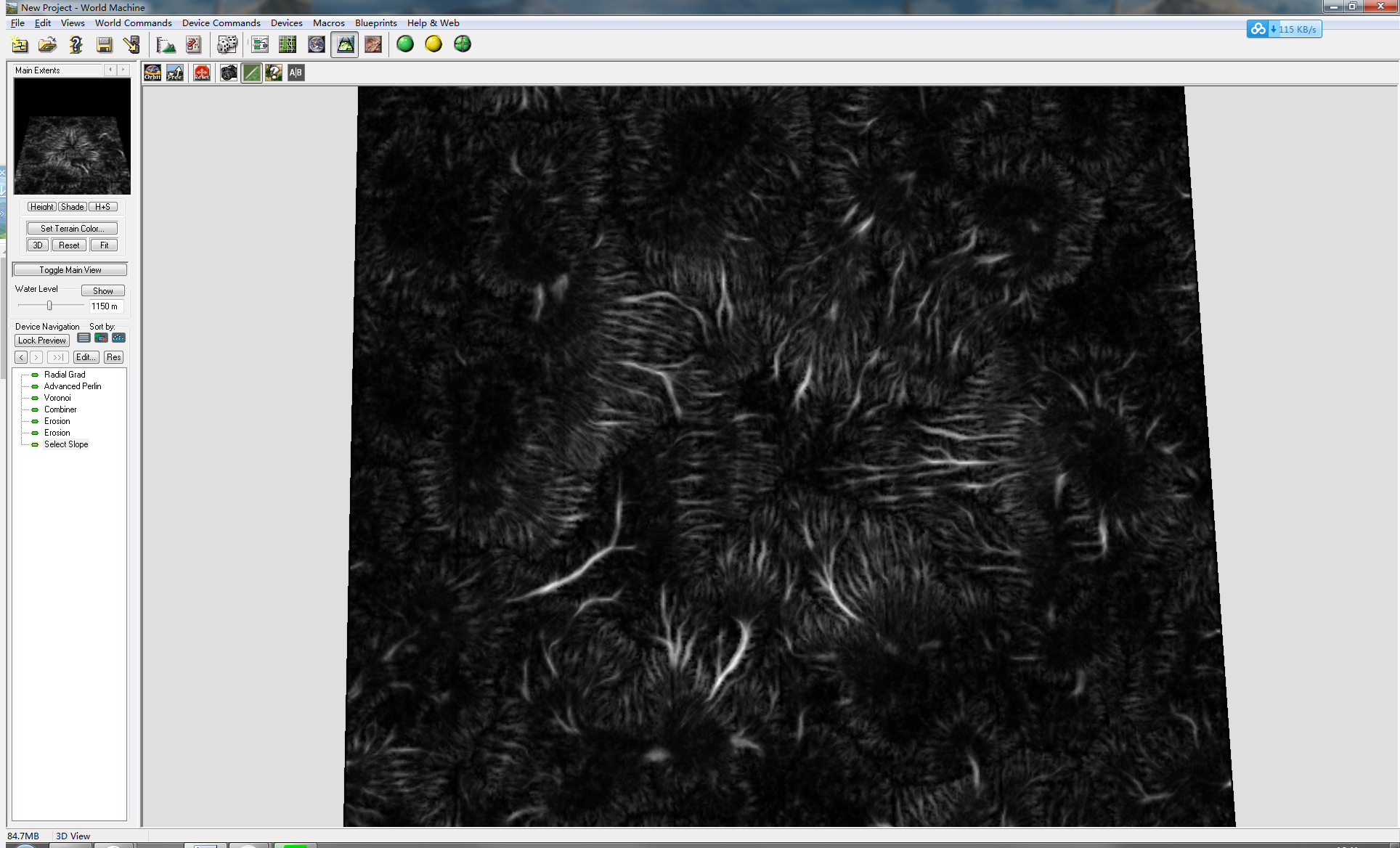Click the red Reset camera icon
The width and height of the screenshot is (1400, 848).
click(202, 73)
